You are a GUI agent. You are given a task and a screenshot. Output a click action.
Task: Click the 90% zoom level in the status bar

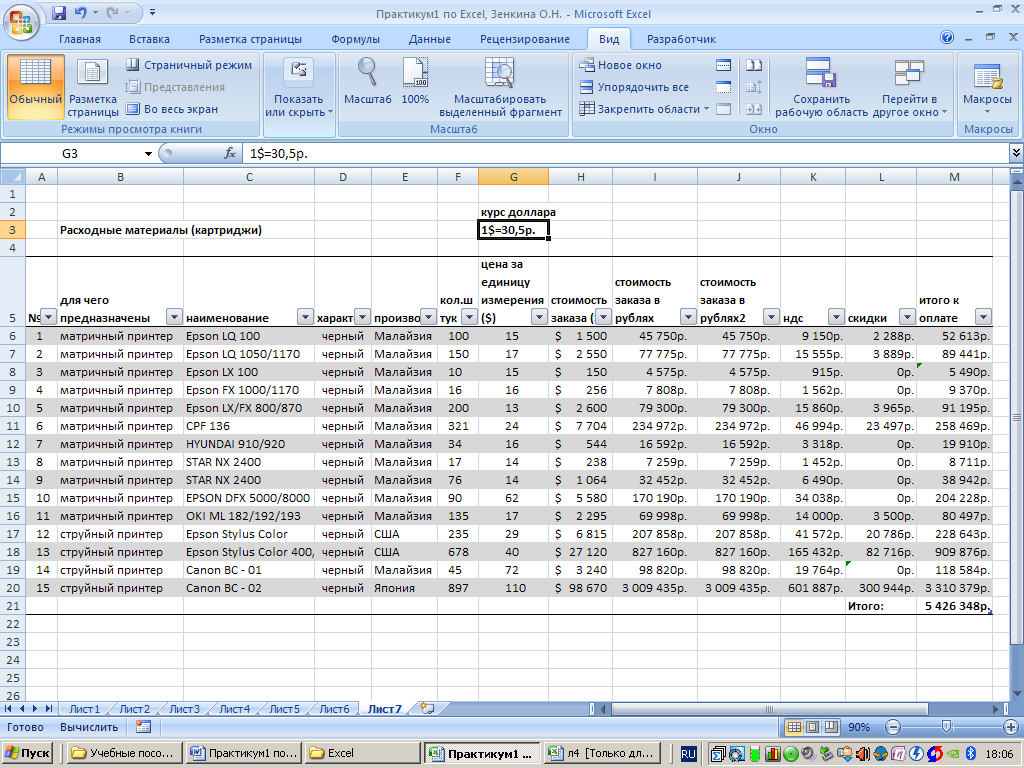click(x=859, y=727)
